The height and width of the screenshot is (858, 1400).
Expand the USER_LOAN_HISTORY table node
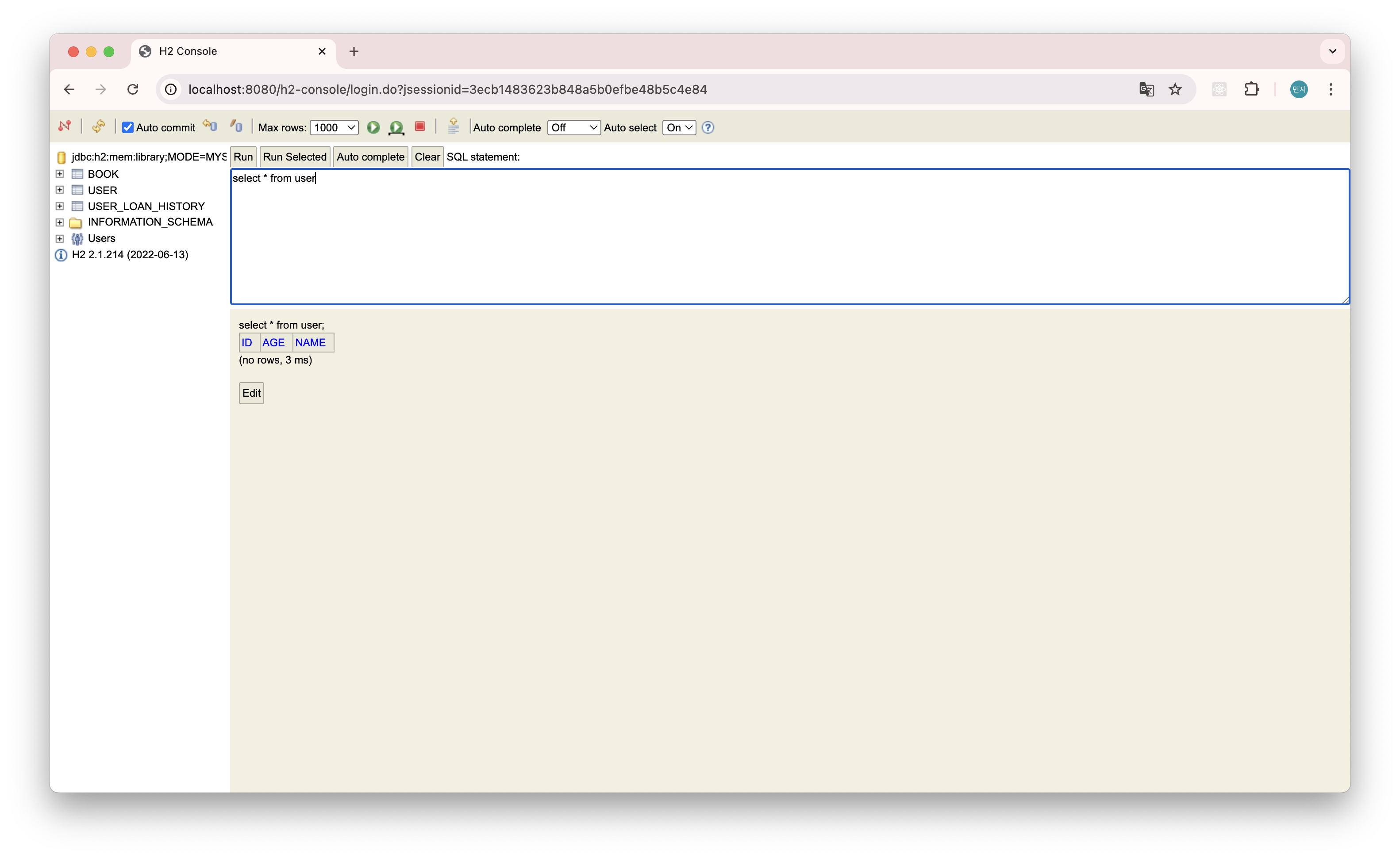click(60, 206)
